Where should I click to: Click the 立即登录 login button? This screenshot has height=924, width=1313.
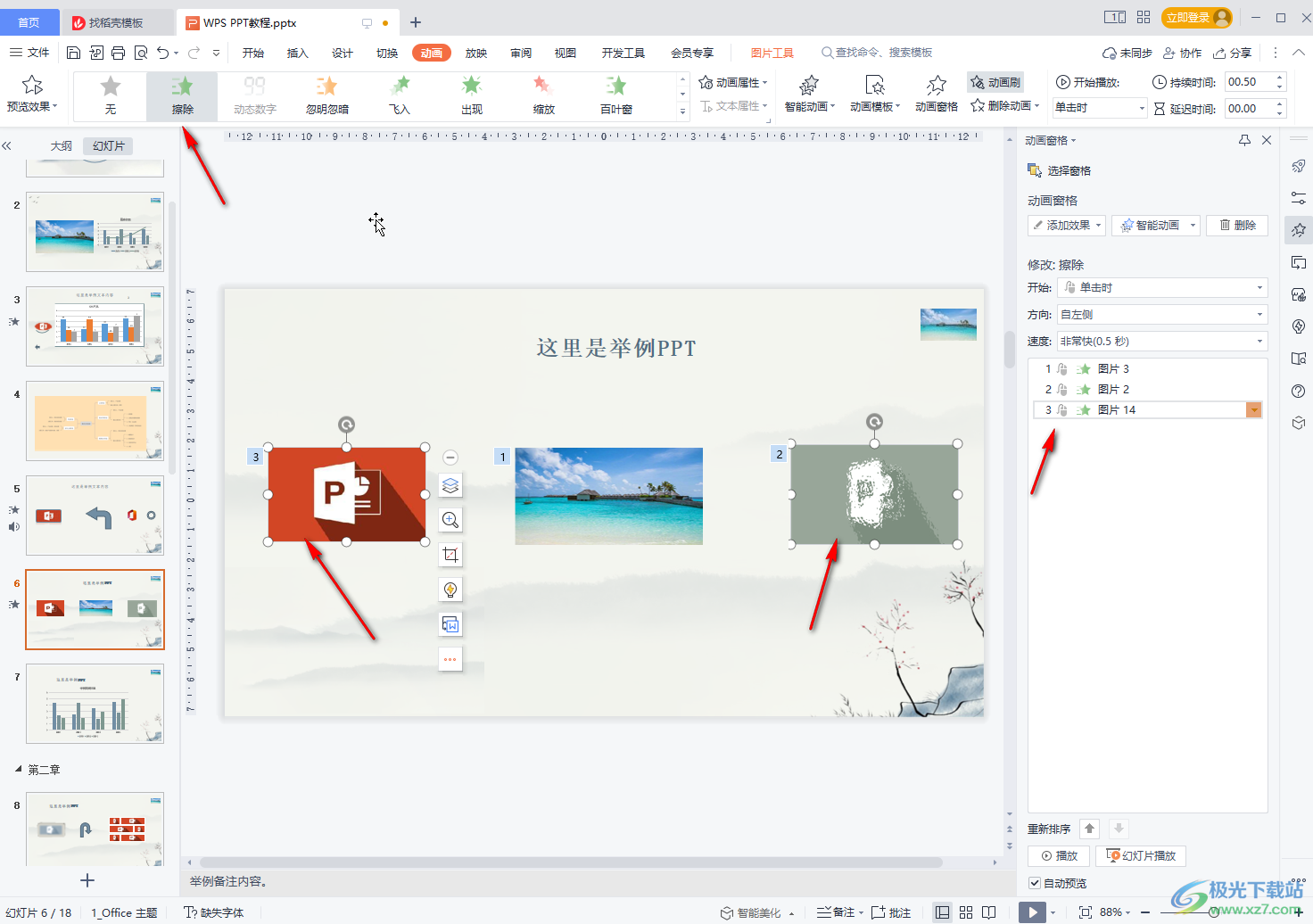pyautogui.click(x=1196, y=17)
